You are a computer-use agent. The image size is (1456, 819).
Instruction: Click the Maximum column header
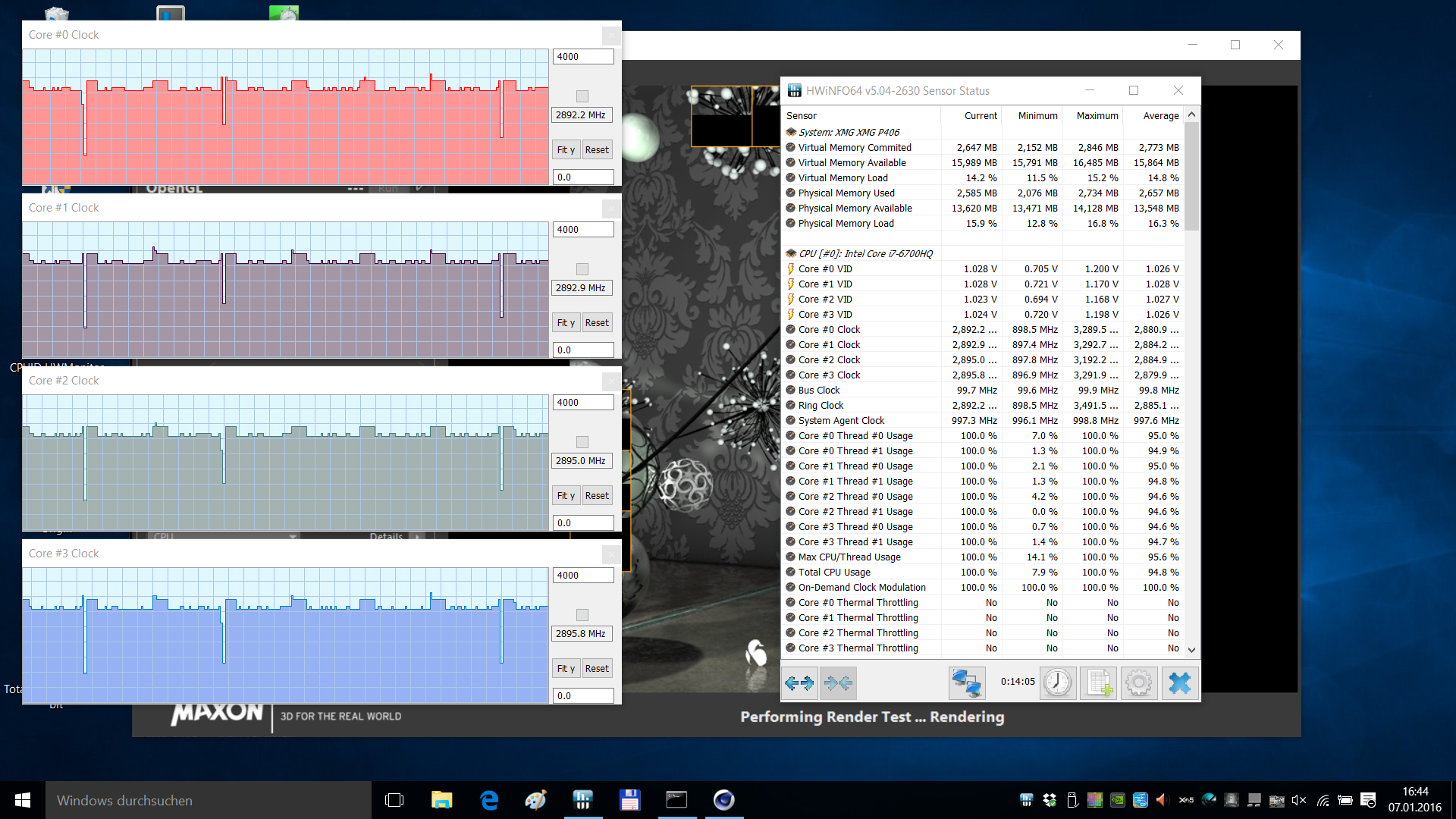(1097, 115)
